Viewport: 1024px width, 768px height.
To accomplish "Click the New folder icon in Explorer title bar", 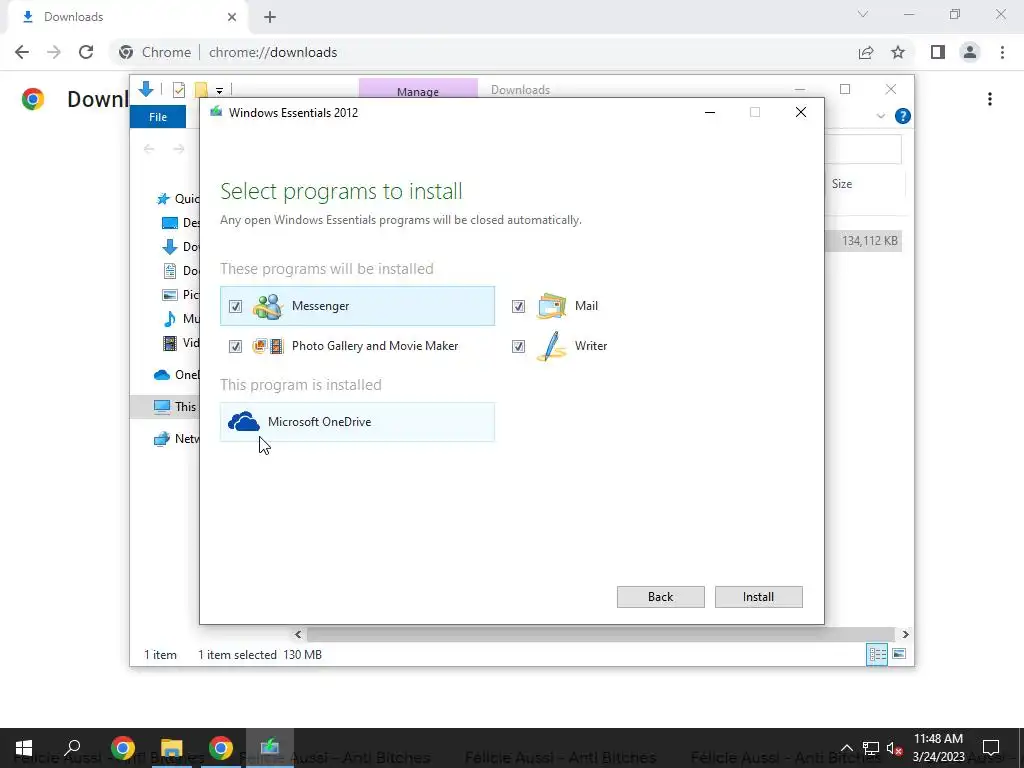I will (x=201, y=90).
